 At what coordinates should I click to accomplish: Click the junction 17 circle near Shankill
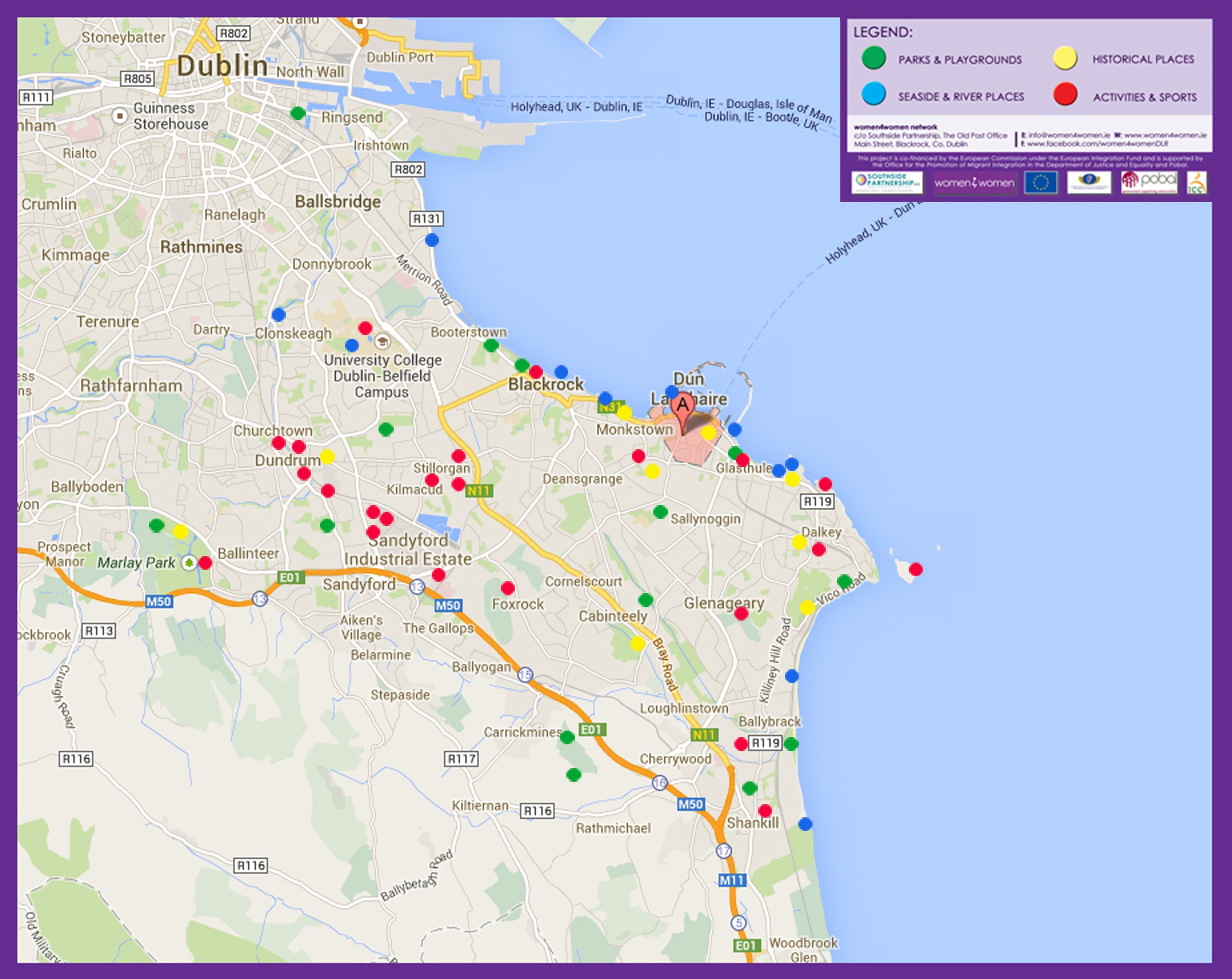click(x=723, y=851)
